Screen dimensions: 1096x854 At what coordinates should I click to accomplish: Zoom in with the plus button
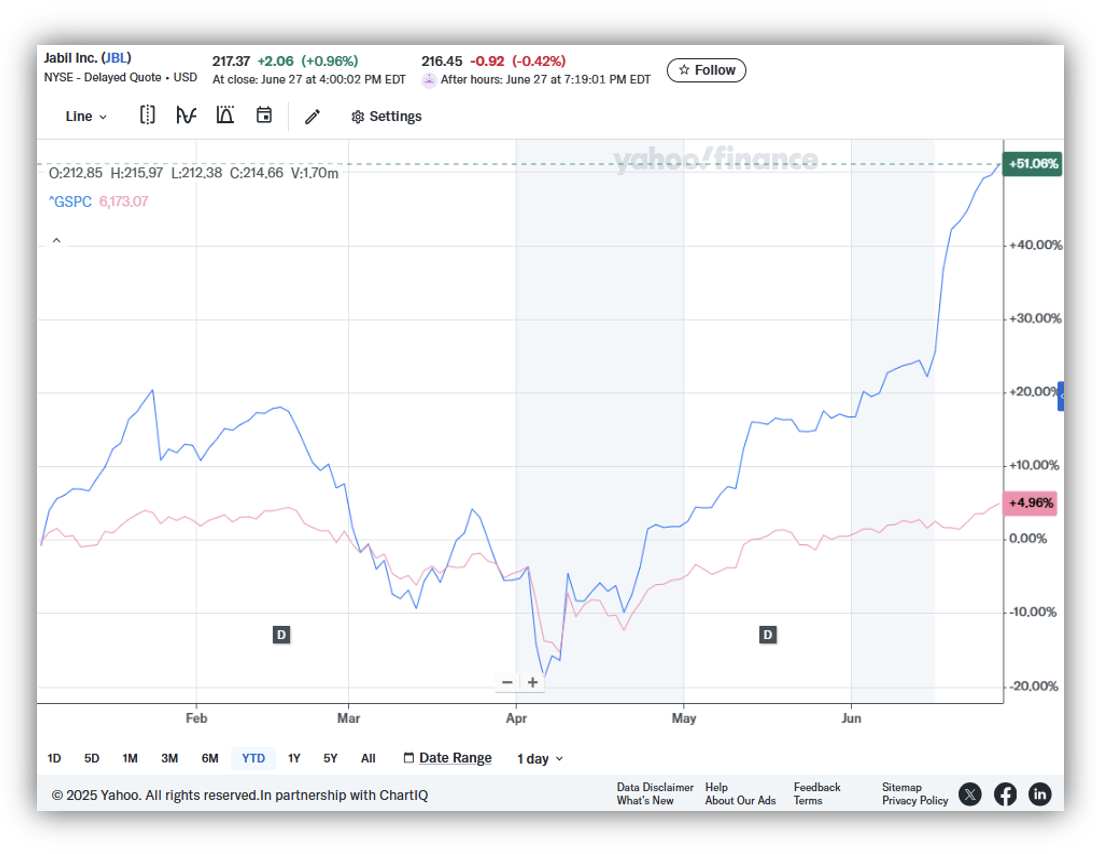[x=533, y=682]
